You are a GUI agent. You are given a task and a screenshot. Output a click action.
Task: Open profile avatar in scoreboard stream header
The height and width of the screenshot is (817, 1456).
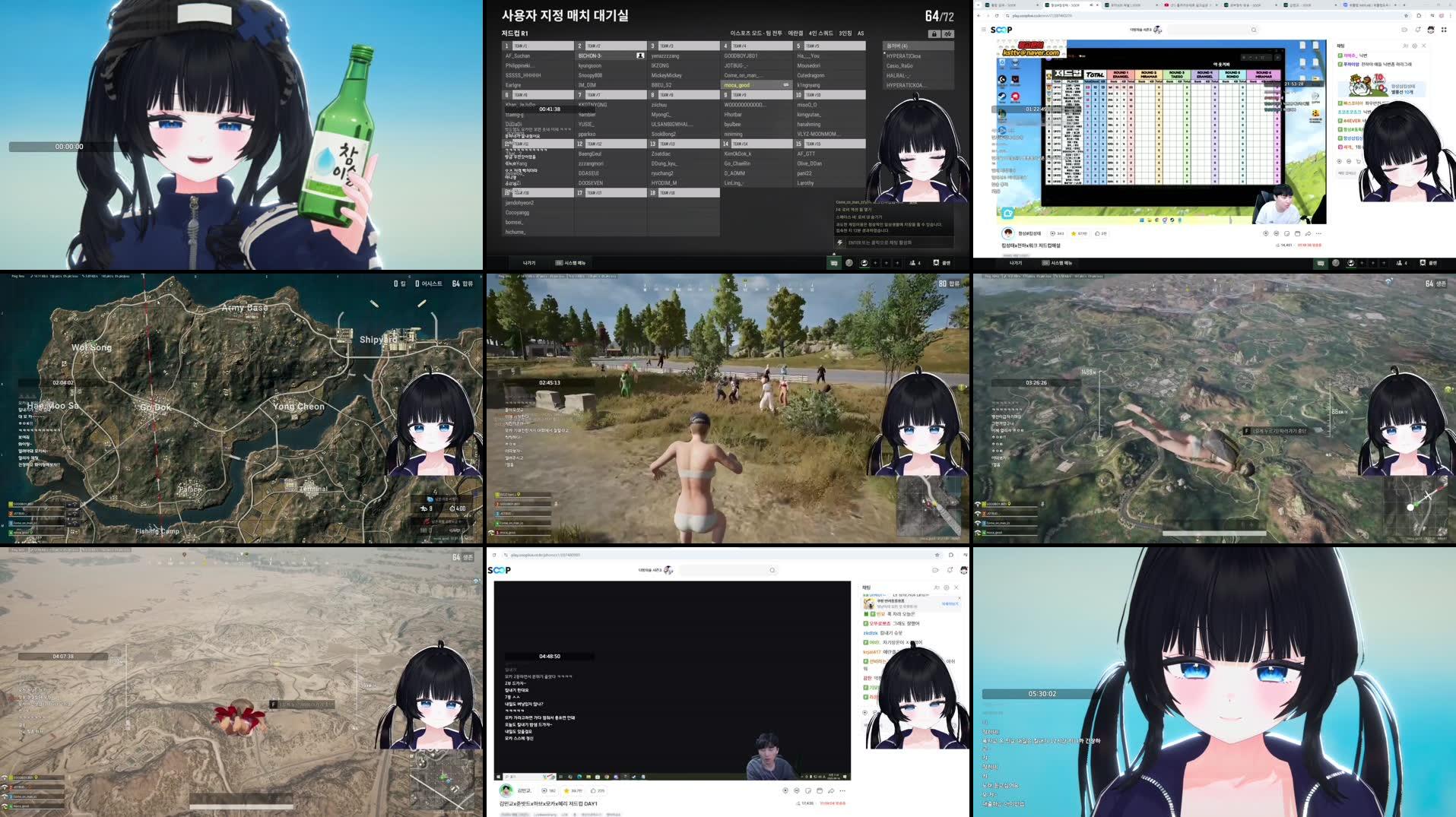1431,30
